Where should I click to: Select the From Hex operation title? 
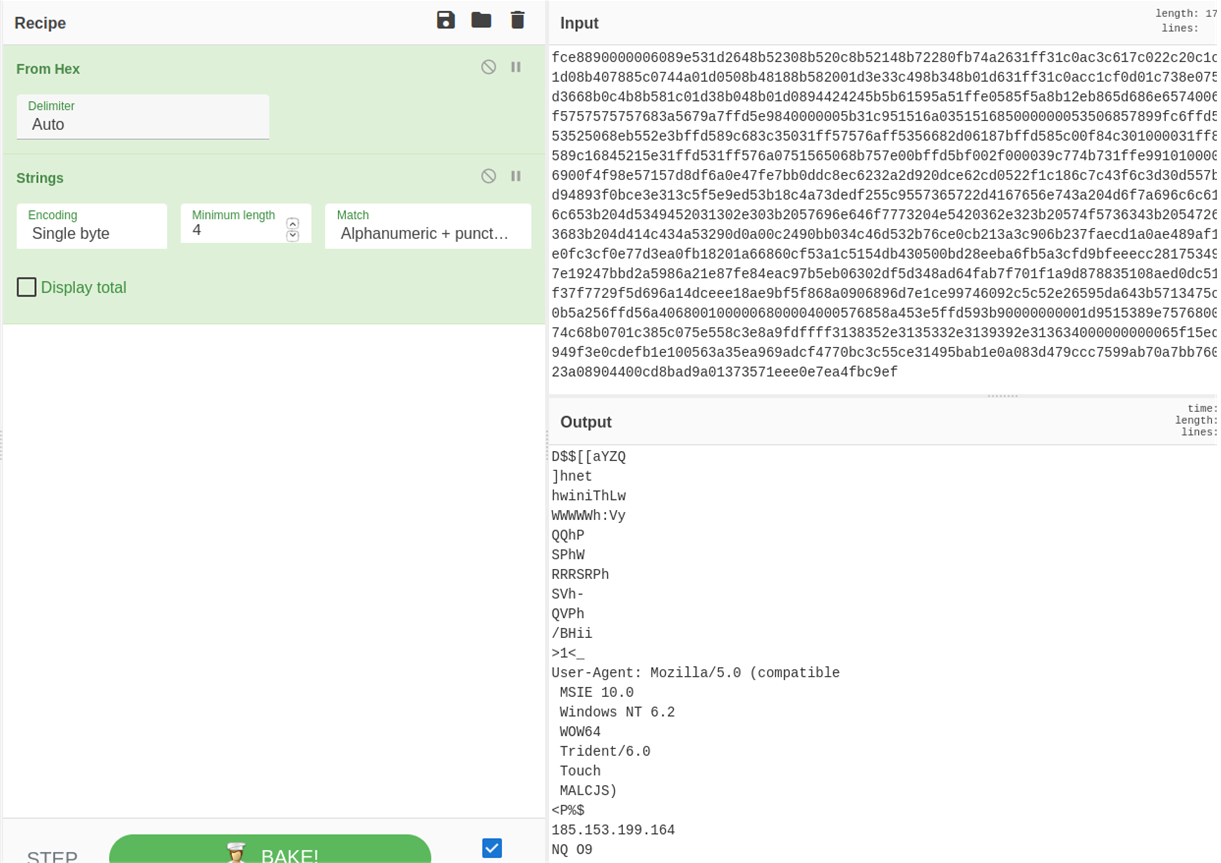pyautogui.click(x=48, y=69)
